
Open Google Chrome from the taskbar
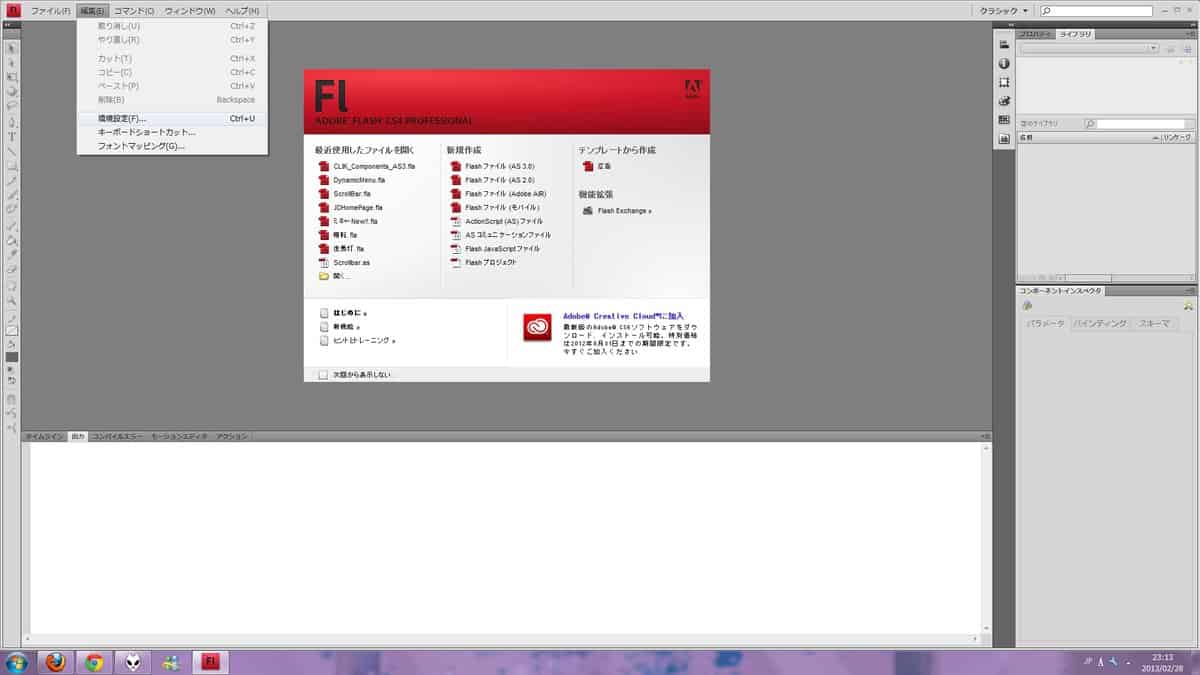[94, 662]
